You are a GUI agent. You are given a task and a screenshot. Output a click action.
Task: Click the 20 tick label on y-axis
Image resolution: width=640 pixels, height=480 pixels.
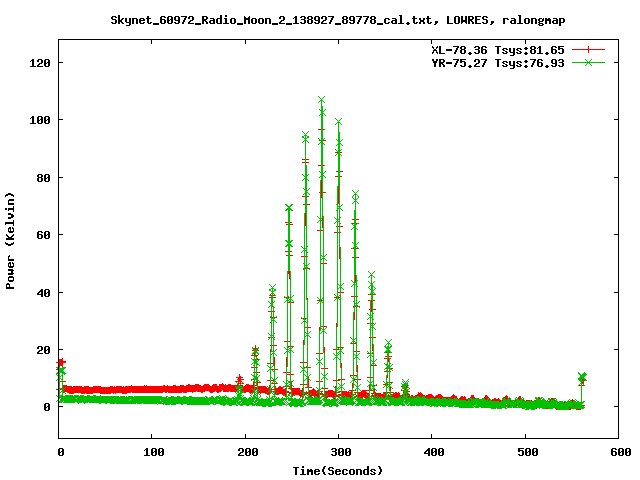click(43, 350)
